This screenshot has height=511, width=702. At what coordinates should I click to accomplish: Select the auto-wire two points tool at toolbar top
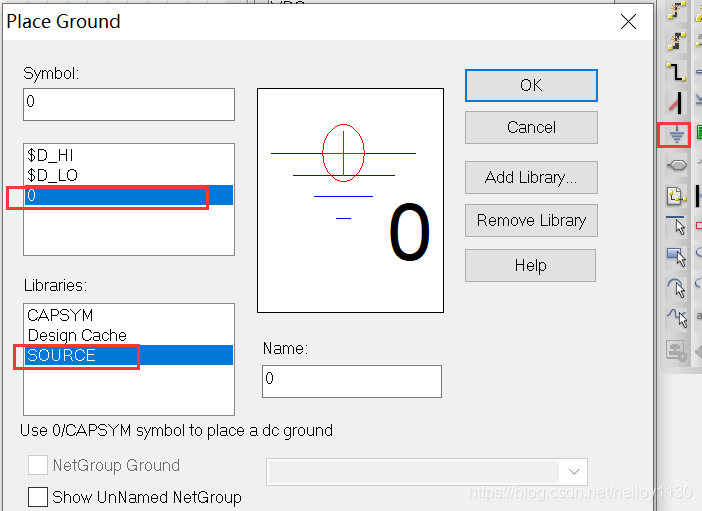[676, 11]
